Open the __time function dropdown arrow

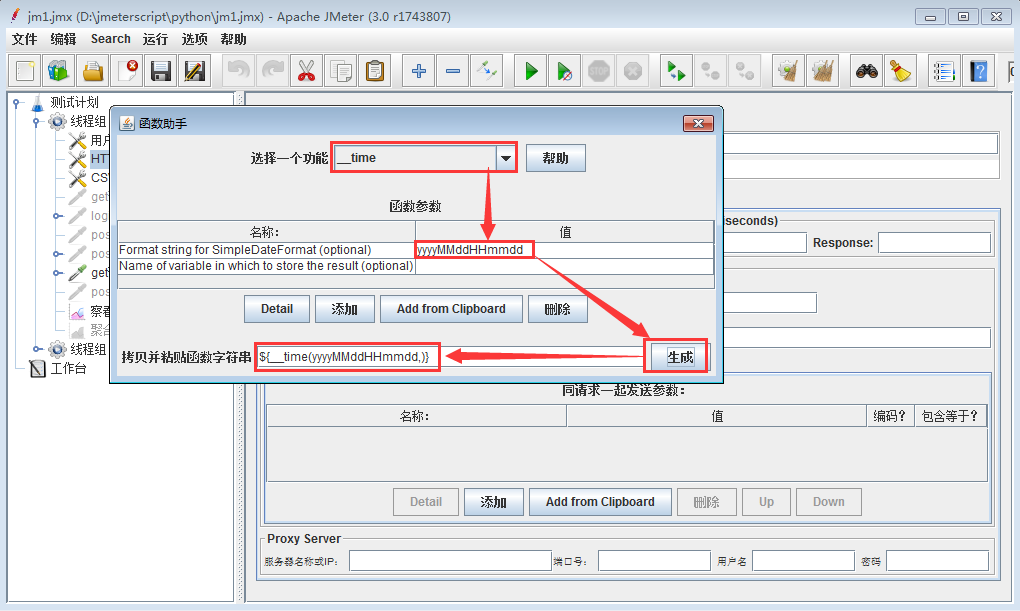[505, 158]
